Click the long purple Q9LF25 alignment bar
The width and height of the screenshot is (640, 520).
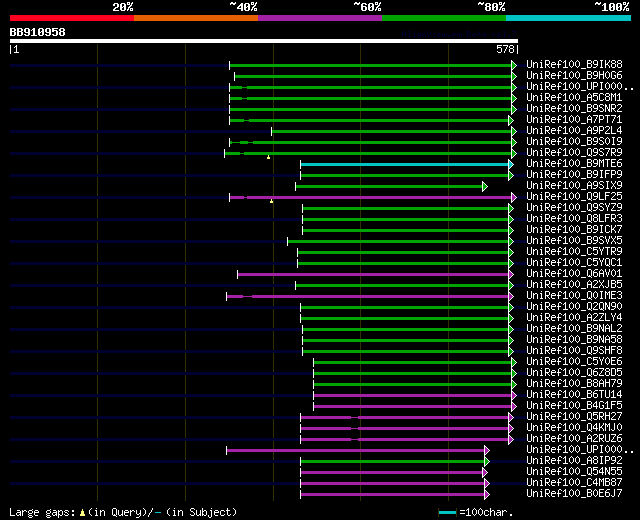371,198
